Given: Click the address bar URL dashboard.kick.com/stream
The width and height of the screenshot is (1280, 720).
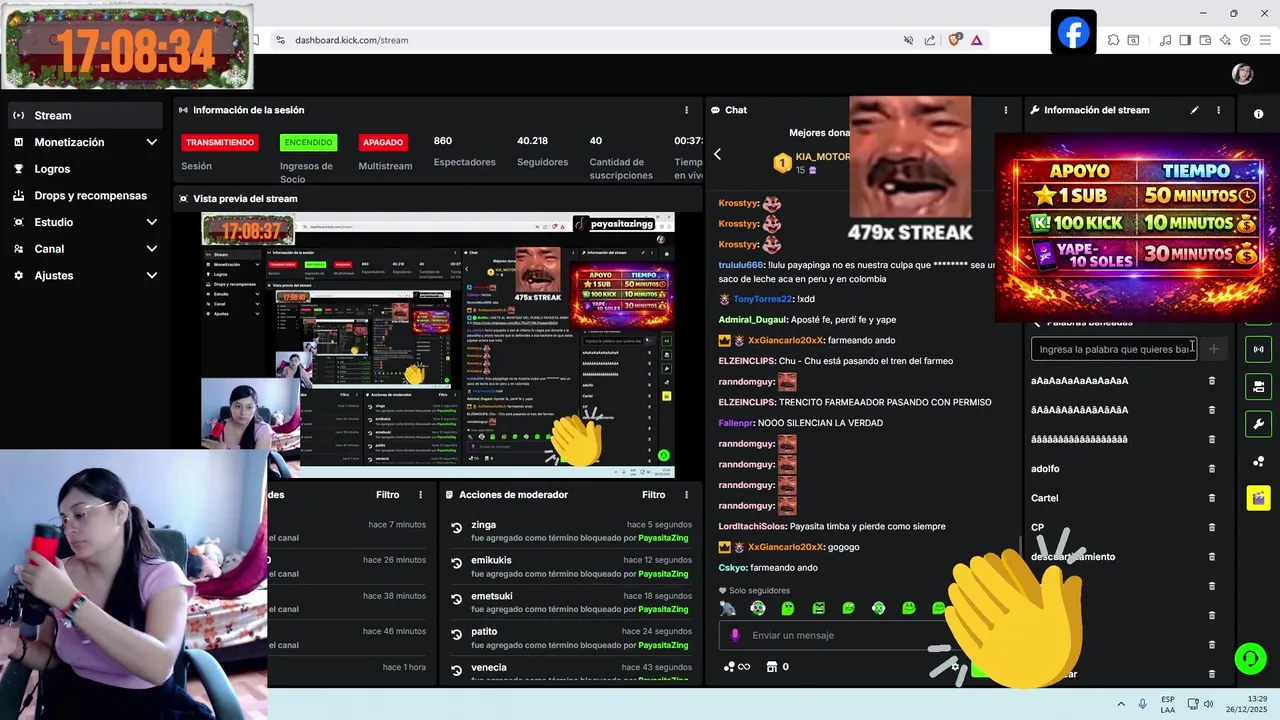Looking at the screenshot, I should [x=351, y=40].
